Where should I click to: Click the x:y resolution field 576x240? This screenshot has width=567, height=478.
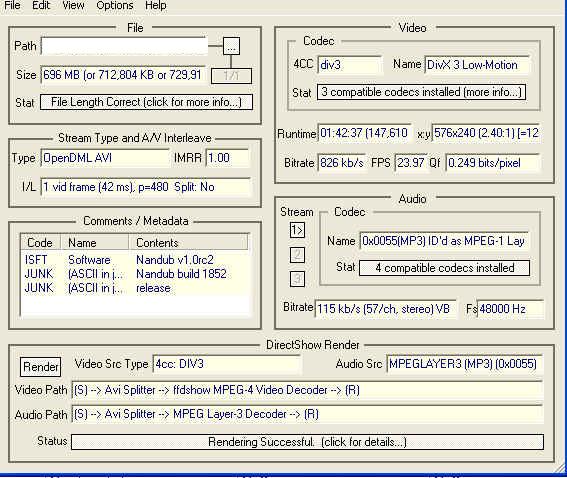(x=486, y=133)
